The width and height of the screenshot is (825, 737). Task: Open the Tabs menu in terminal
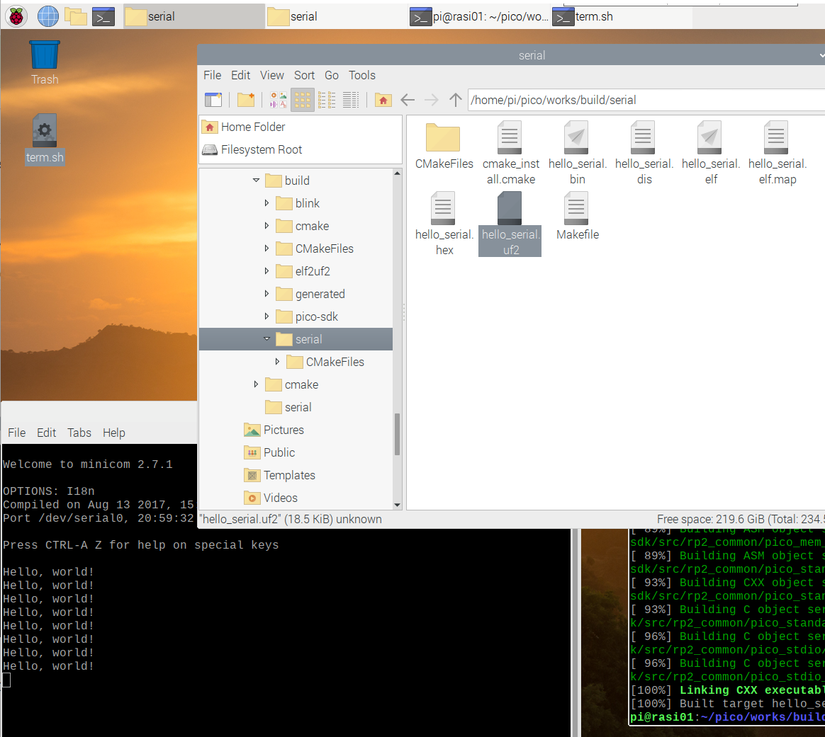tap(79, 433)
